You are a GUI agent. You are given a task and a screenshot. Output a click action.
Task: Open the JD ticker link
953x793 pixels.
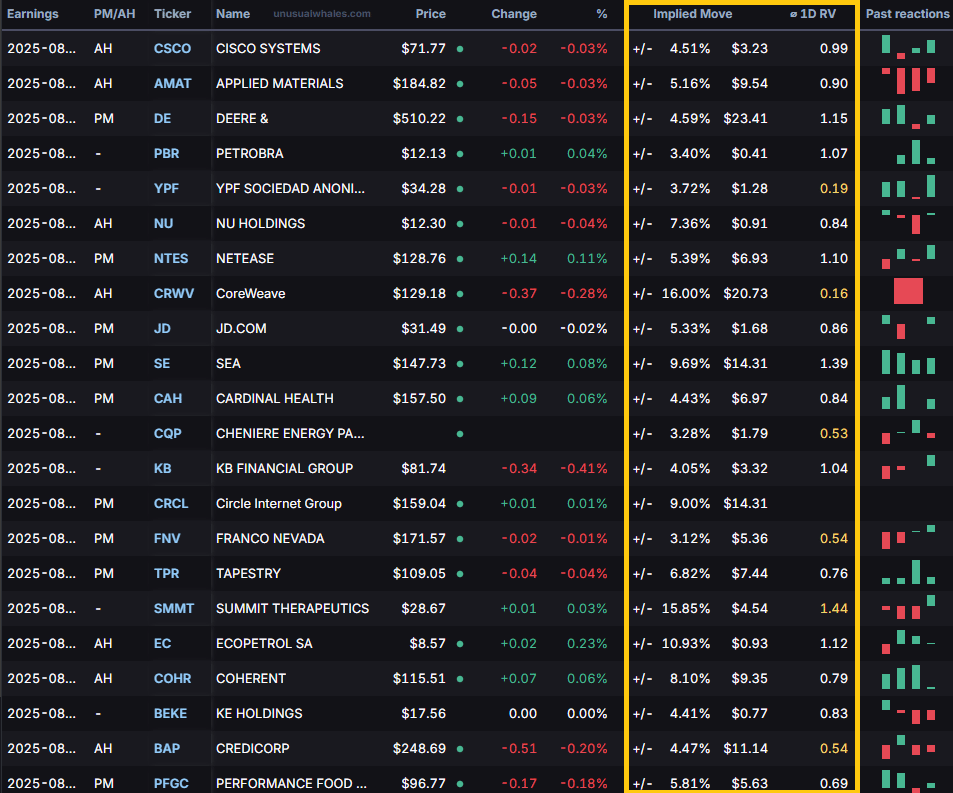(x=162, y=329)
